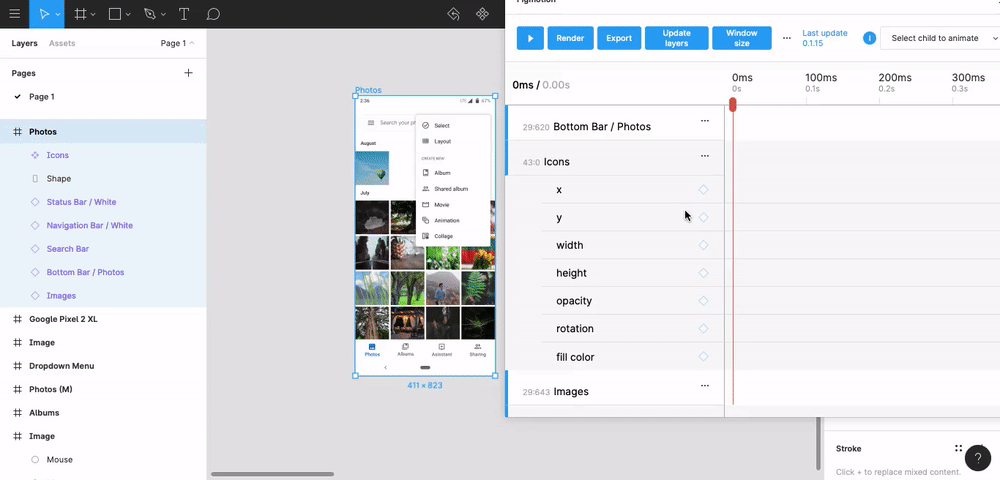Add keyframe for rotation property
Viewport: 1000px width, 480px height.
(703, 329)
